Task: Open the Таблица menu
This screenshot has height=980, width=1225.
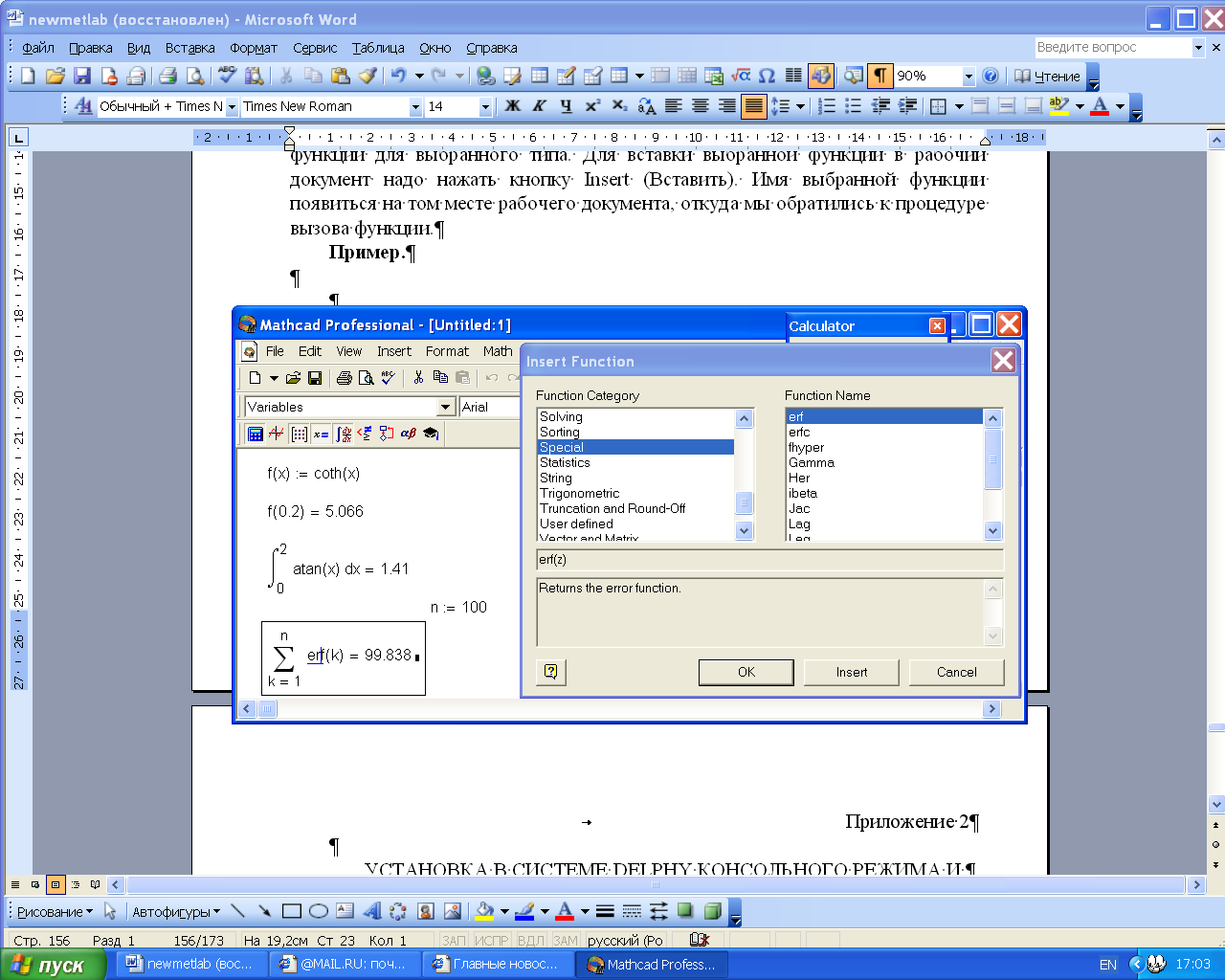Action: click(x=378, y=48)
